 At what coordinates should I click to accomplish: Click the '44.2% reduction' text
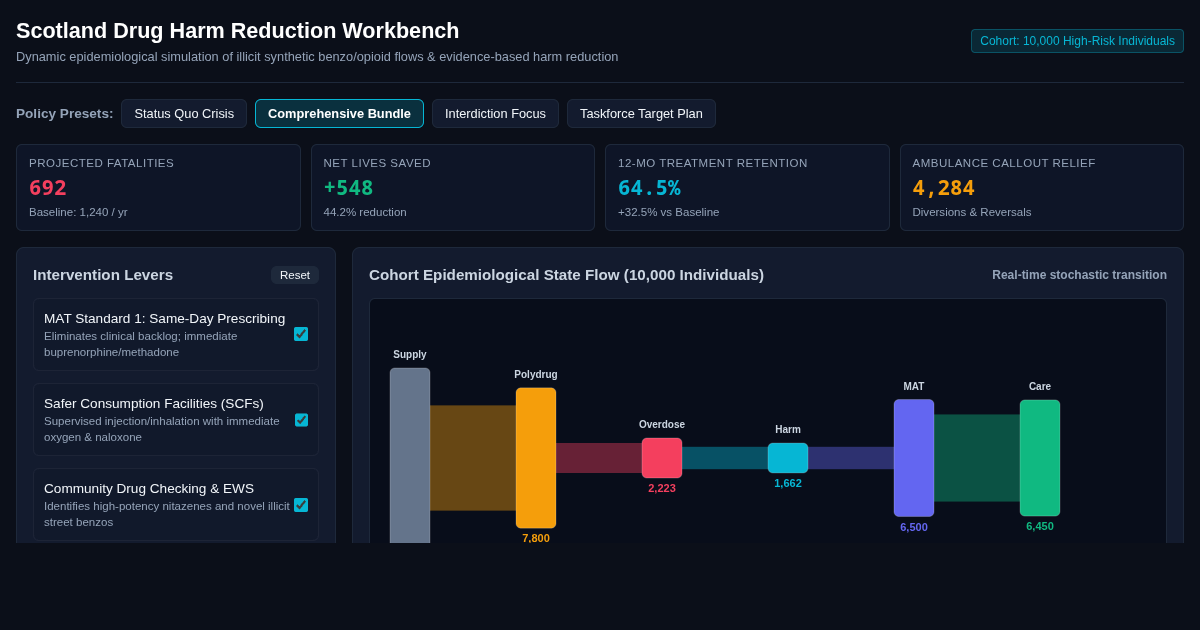(x=365, y=212)
